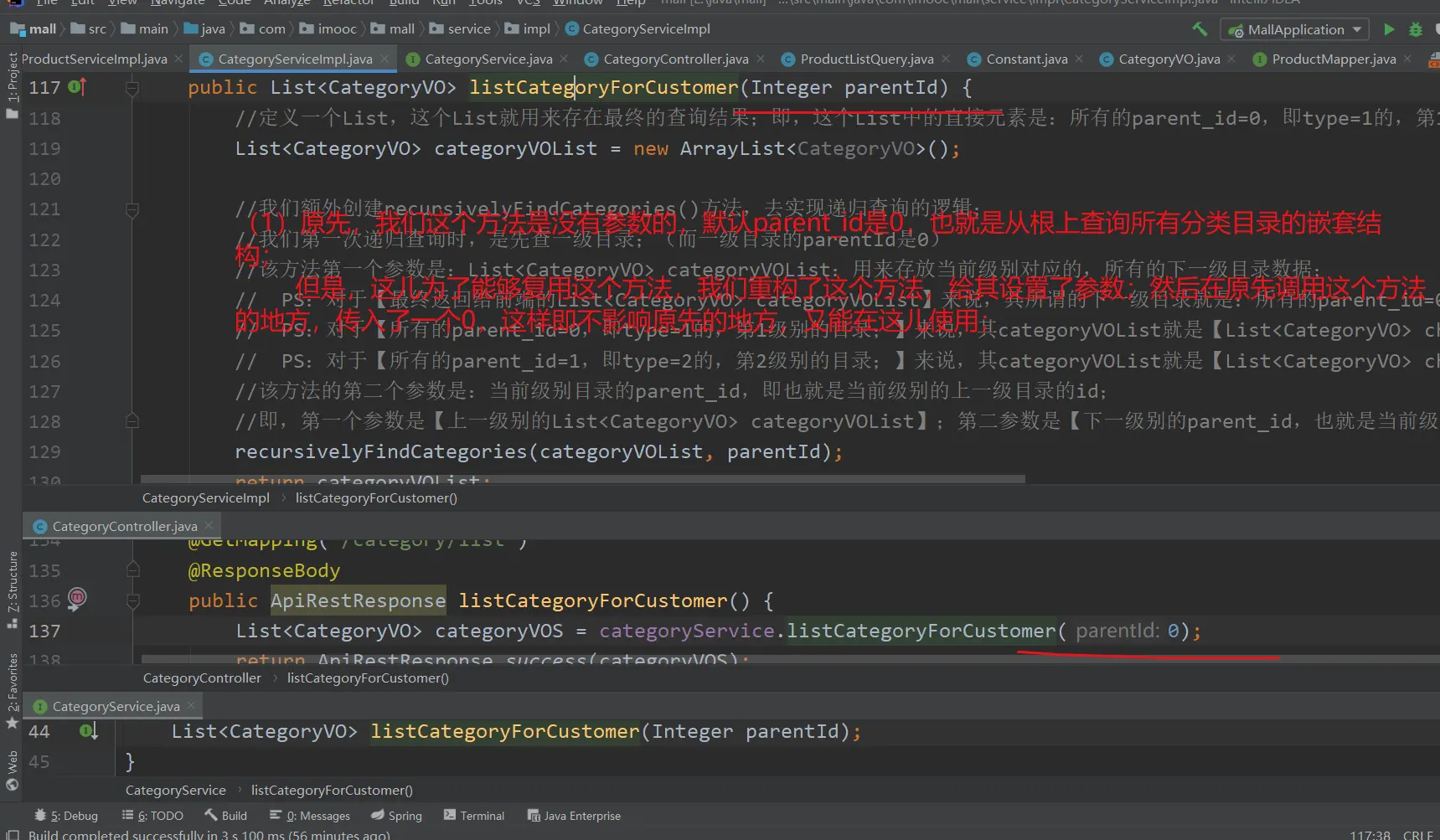Start debugging with the bug icon
The width and height of the screenshot is (1440, 840).
click(x=1416, y=29)
